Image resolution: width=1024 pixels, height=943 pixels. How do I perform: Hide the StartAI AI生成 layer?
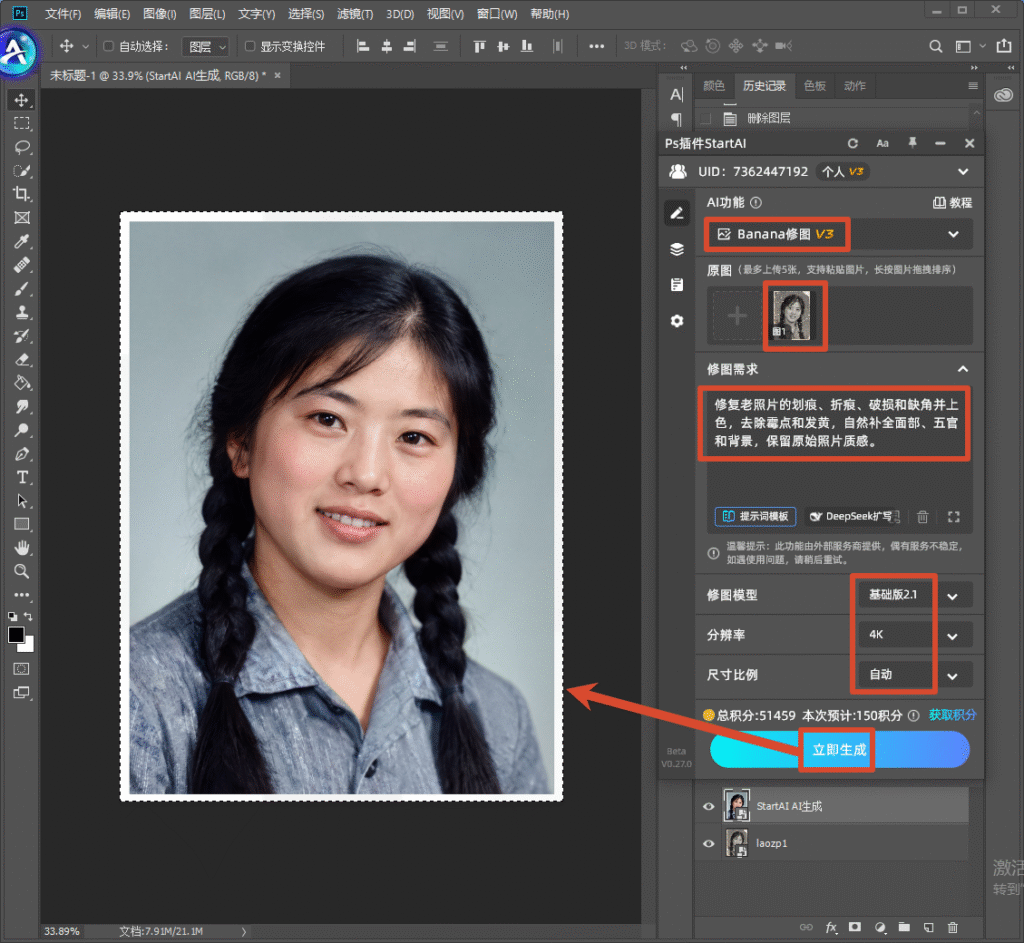708,807
